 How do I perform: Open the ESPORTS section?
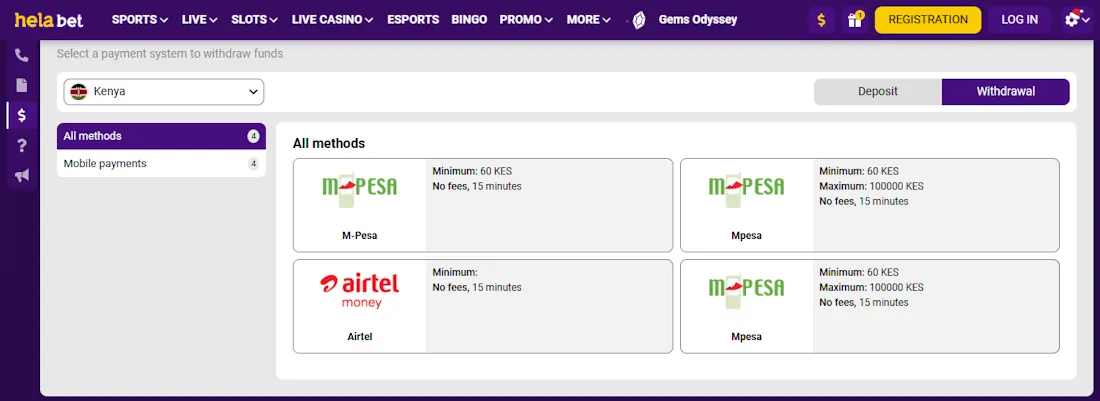[413, 20]
